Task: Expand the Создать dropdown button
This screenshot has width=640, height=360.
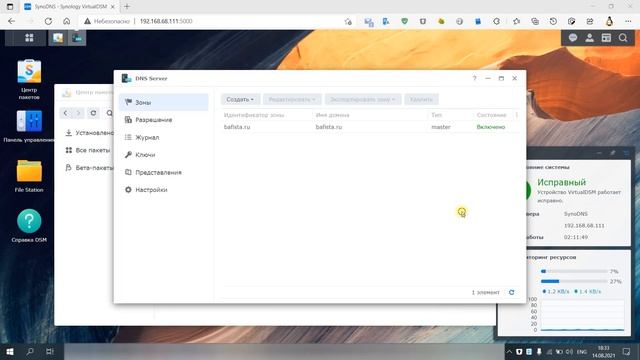Action: tap(240, 100)
